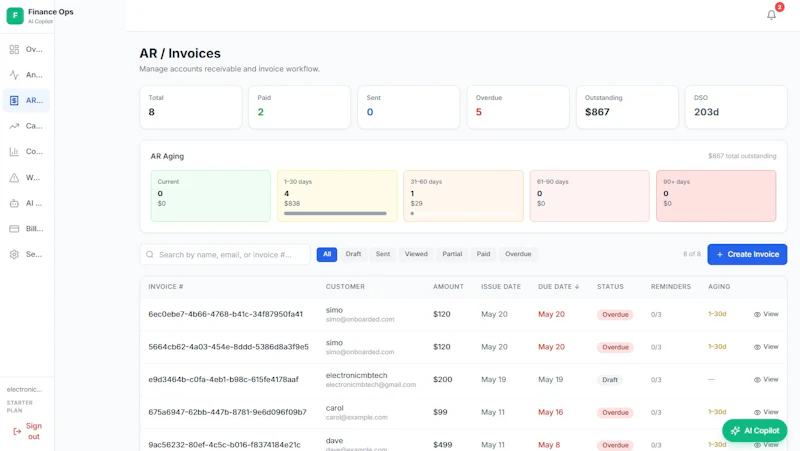The height and width of the screenshot is (451, 800).
Task: Click the Sent stat card
Action: point(409,107)
